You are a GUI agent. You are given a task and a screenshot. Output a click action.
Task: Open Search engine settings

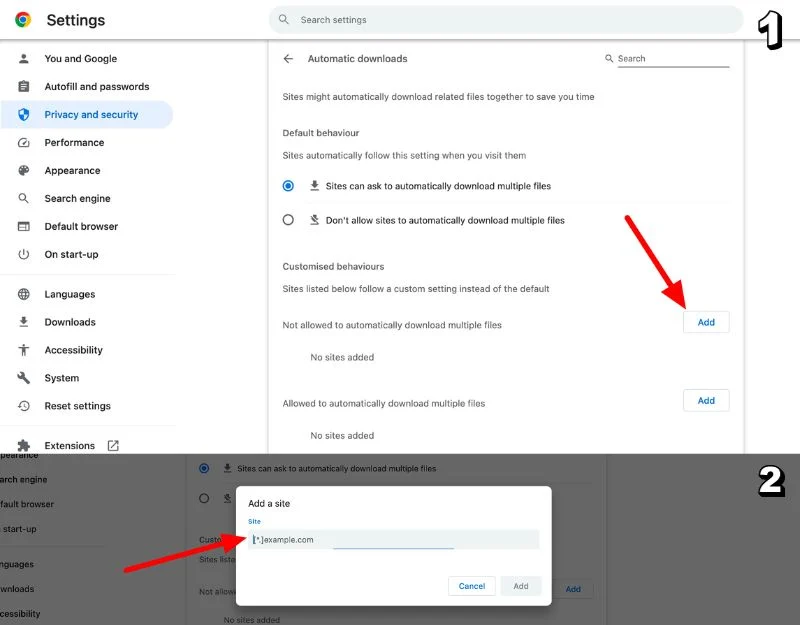[x=77, y=198]
